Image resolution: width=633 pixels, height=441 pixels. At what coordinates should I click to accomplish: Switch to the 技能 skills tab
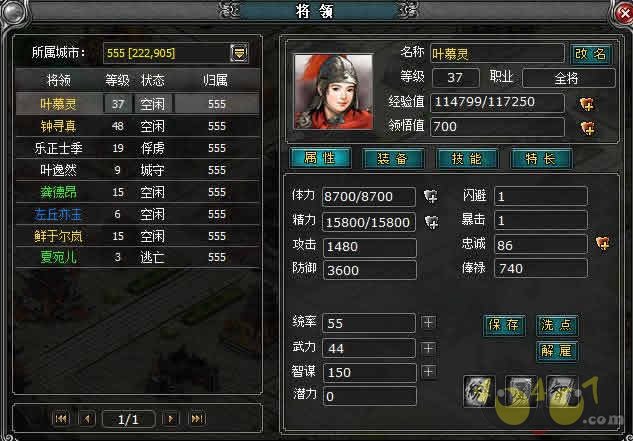467,158
